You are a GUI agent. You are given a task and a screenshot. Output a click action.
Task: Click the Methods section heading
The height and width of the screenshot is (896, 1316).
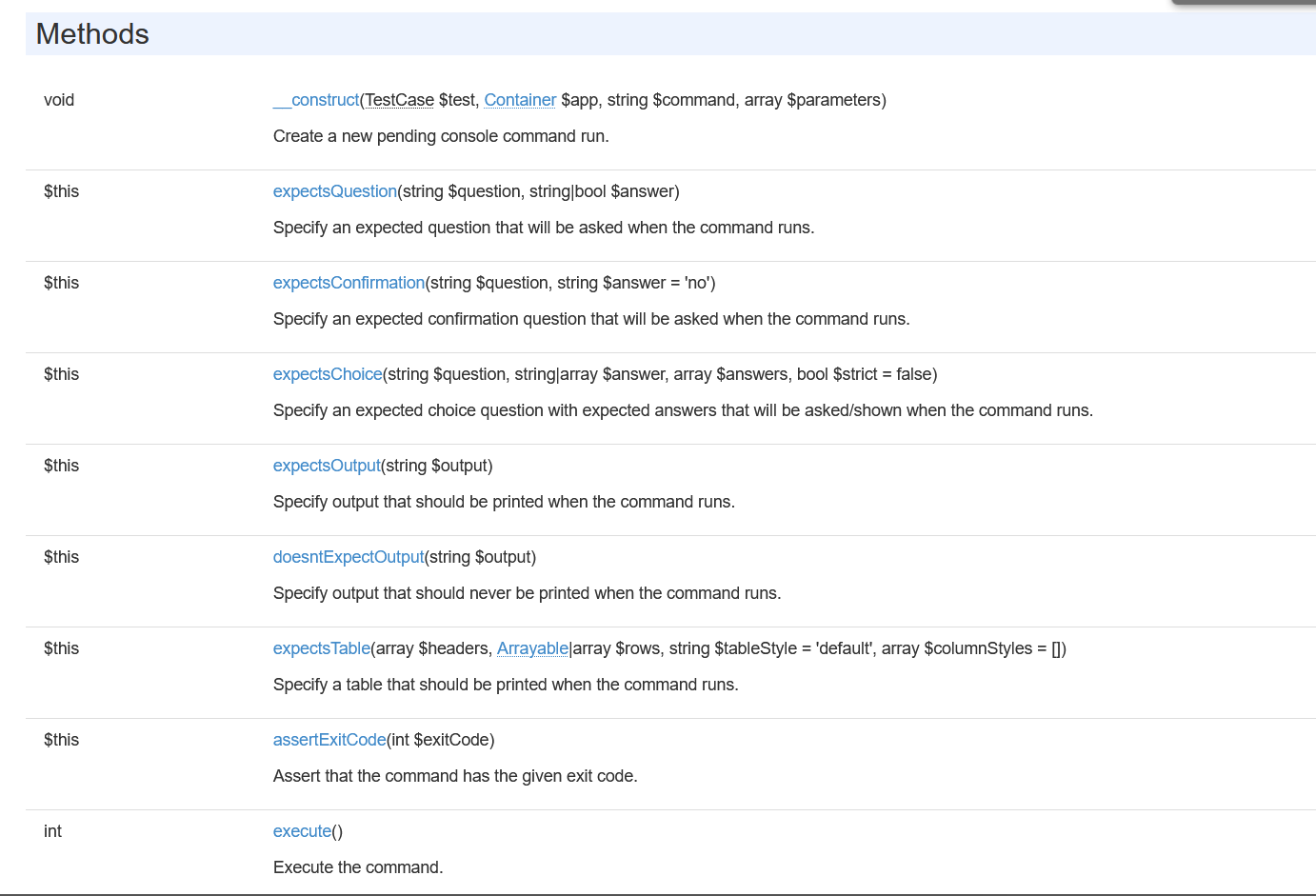pyautogui.click(x=92, y=34)
